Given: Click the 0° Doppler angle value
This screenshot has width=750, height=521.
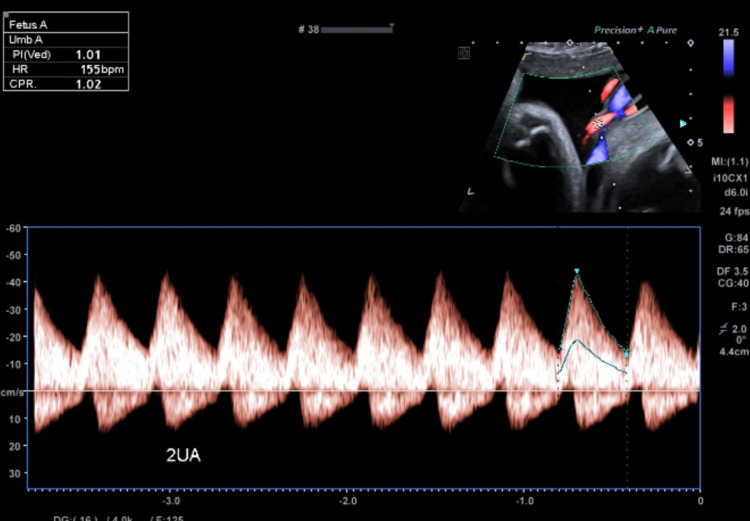Looking at the screenshot, I should point(741,340).
